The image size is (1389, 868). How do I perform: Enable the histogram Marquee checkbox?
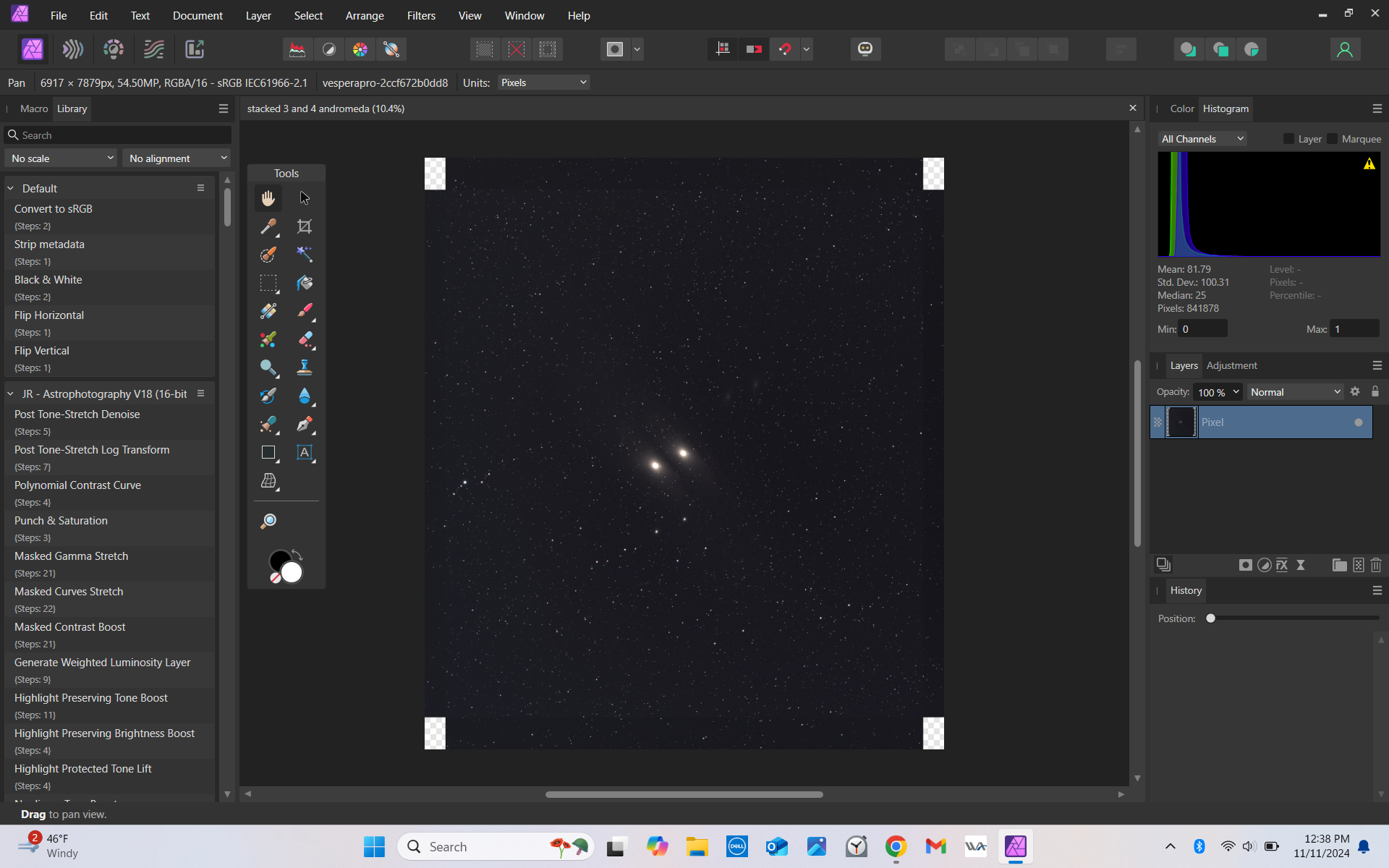point(1332,139)
